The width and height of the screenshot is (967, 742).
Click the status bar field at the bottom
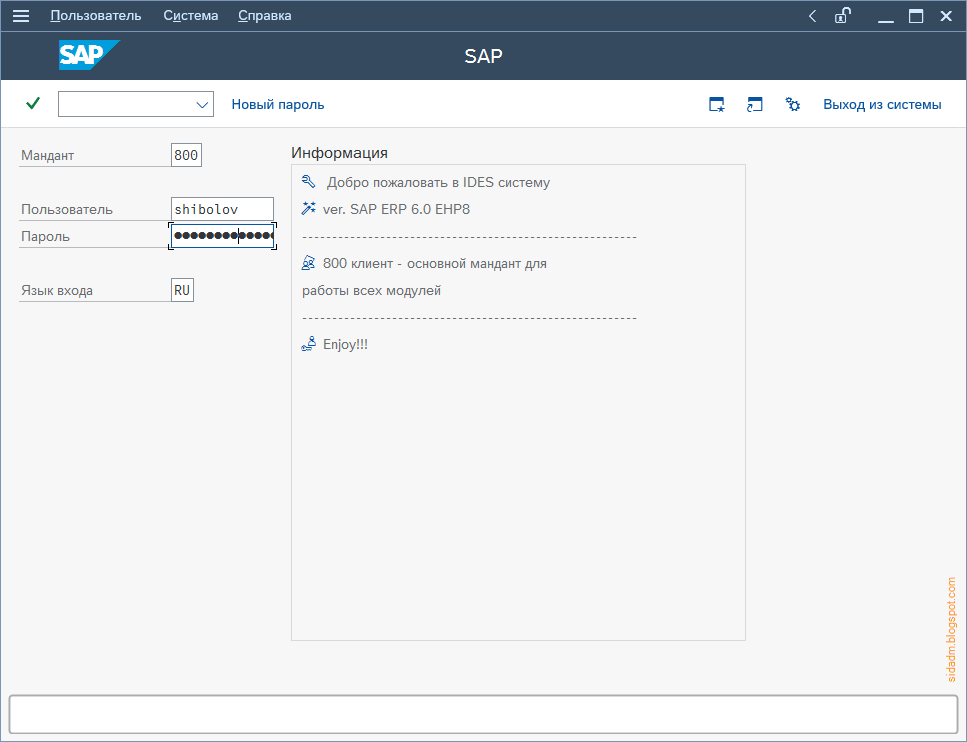tap(483, 714)
